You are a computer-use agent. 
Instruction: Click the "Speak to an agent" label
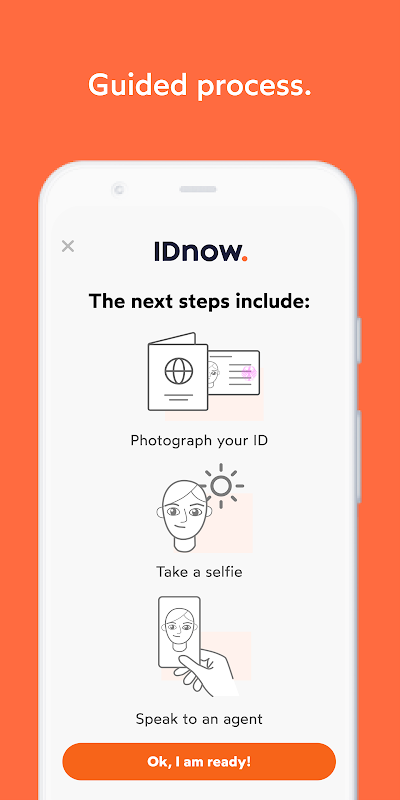[199, 719]
